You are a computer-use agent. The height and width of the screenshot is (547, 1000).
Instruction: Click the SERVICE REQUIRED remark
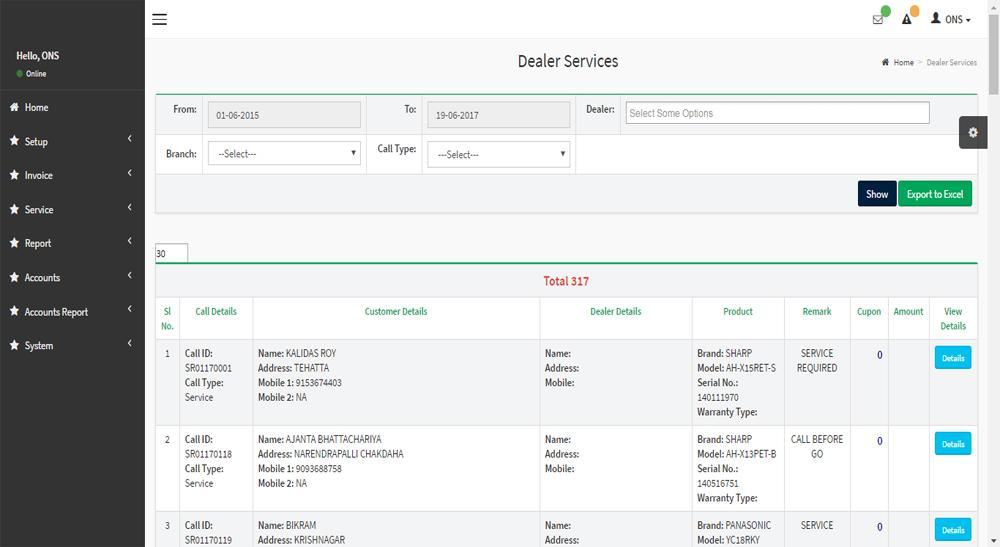[817, 360]
